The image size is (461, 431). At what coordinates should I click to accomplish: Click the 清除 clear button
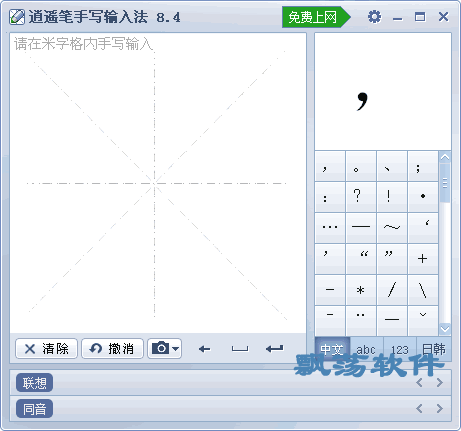46,349
